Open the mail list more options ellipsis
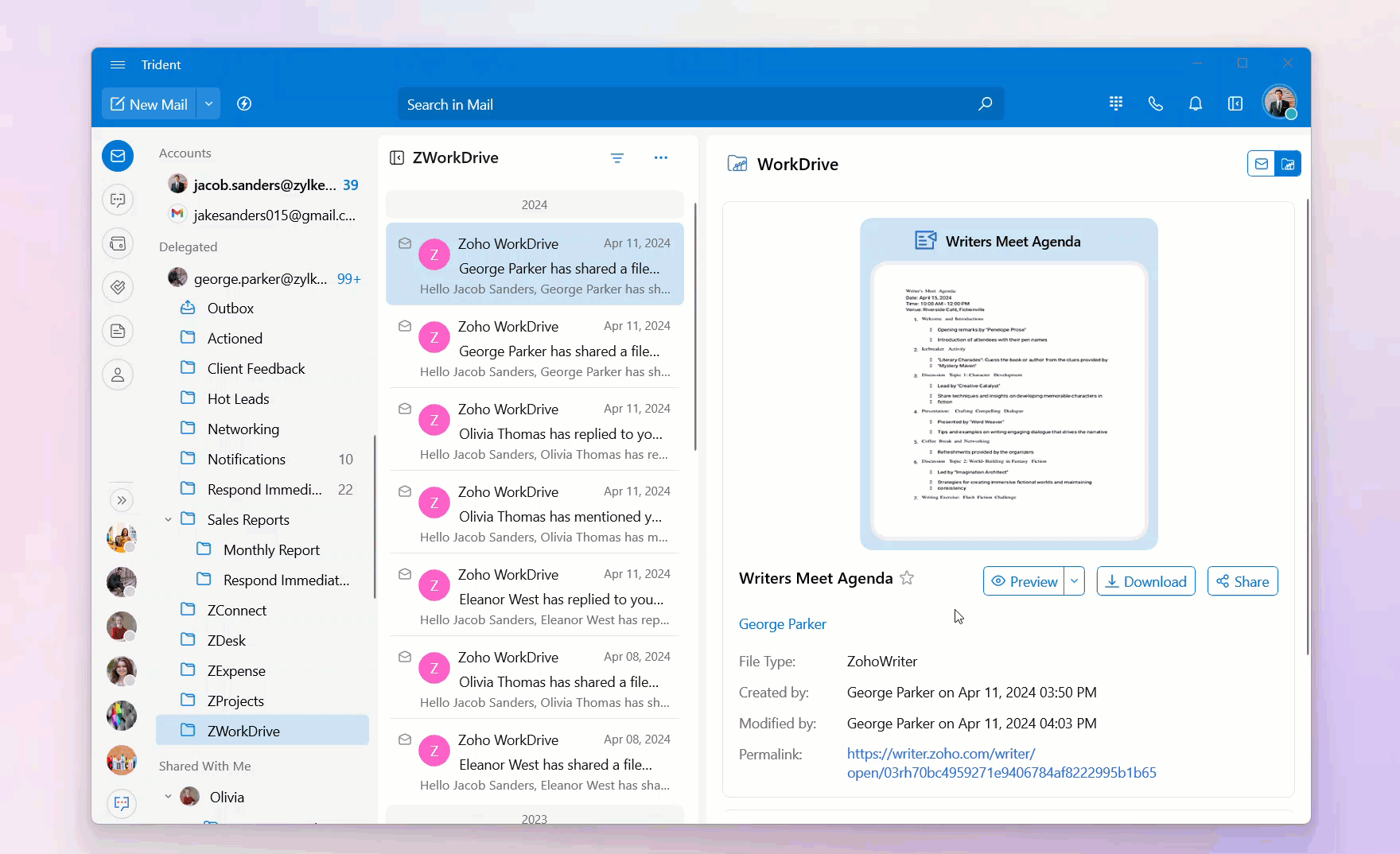 (661, 157)
